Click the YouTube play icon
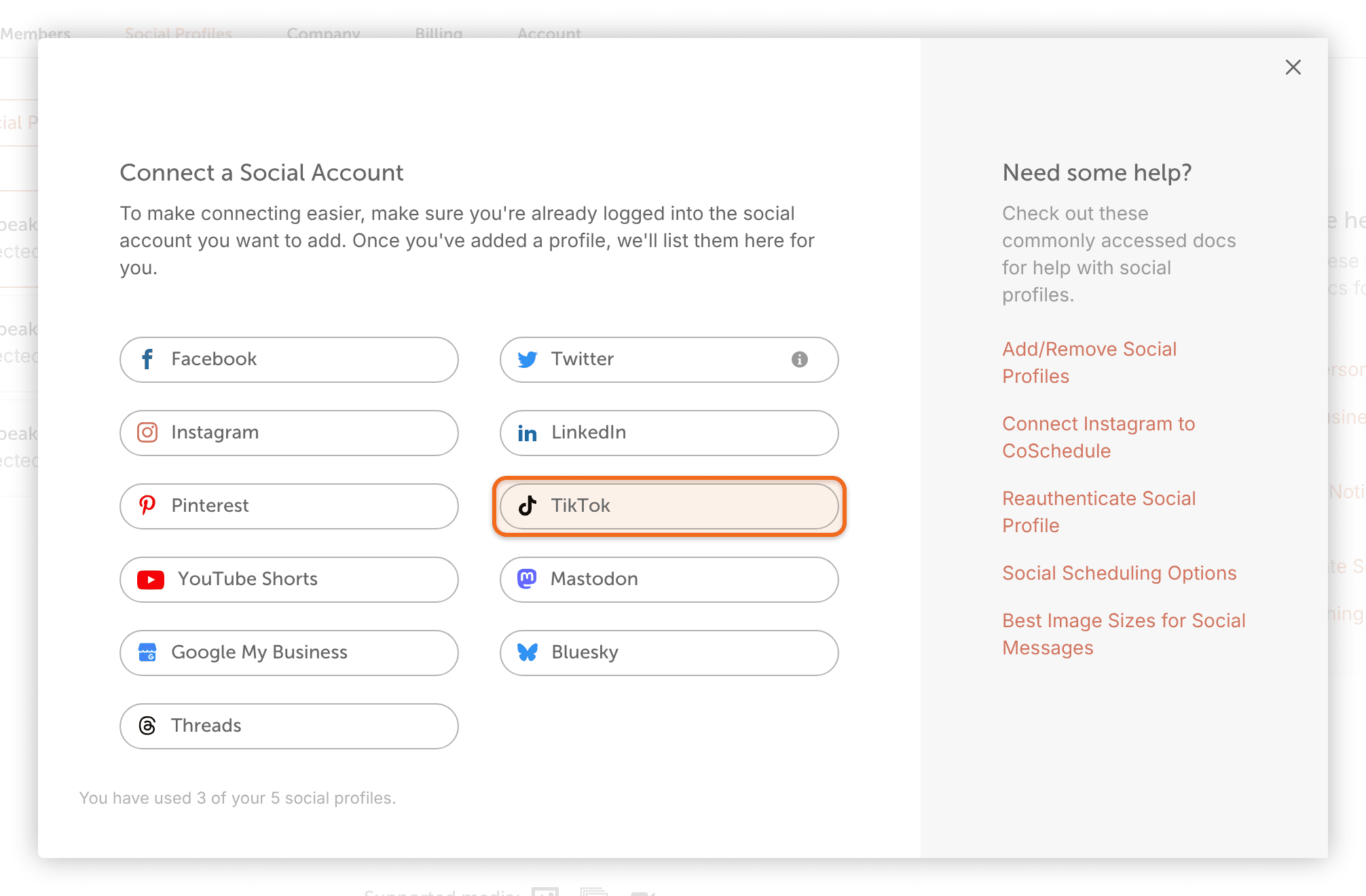This screenshot has width=1366, height=896. click(x=151, y=579)
